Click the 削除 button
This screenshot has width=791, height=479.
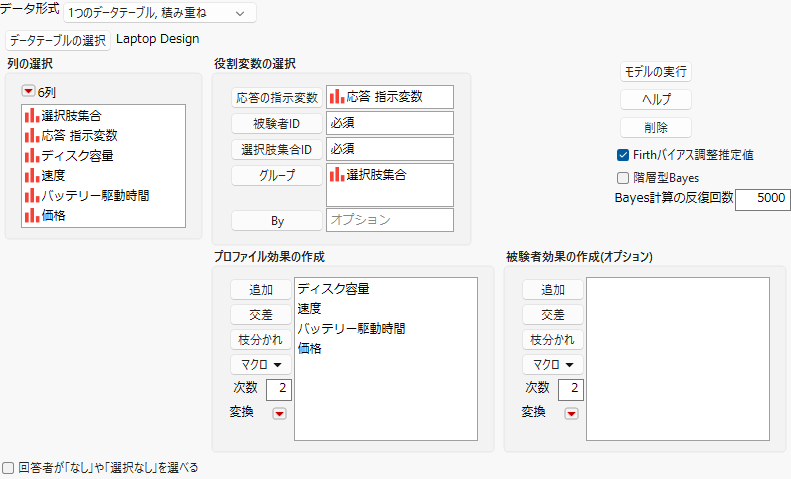[x=656, y=128]
